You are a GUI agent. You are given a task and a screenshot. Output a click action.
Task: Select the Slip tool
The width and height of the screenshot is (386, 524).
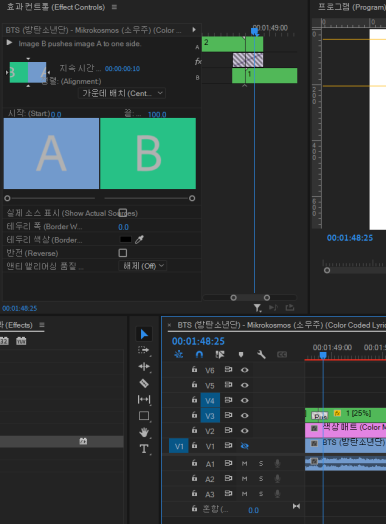(144, 399)
